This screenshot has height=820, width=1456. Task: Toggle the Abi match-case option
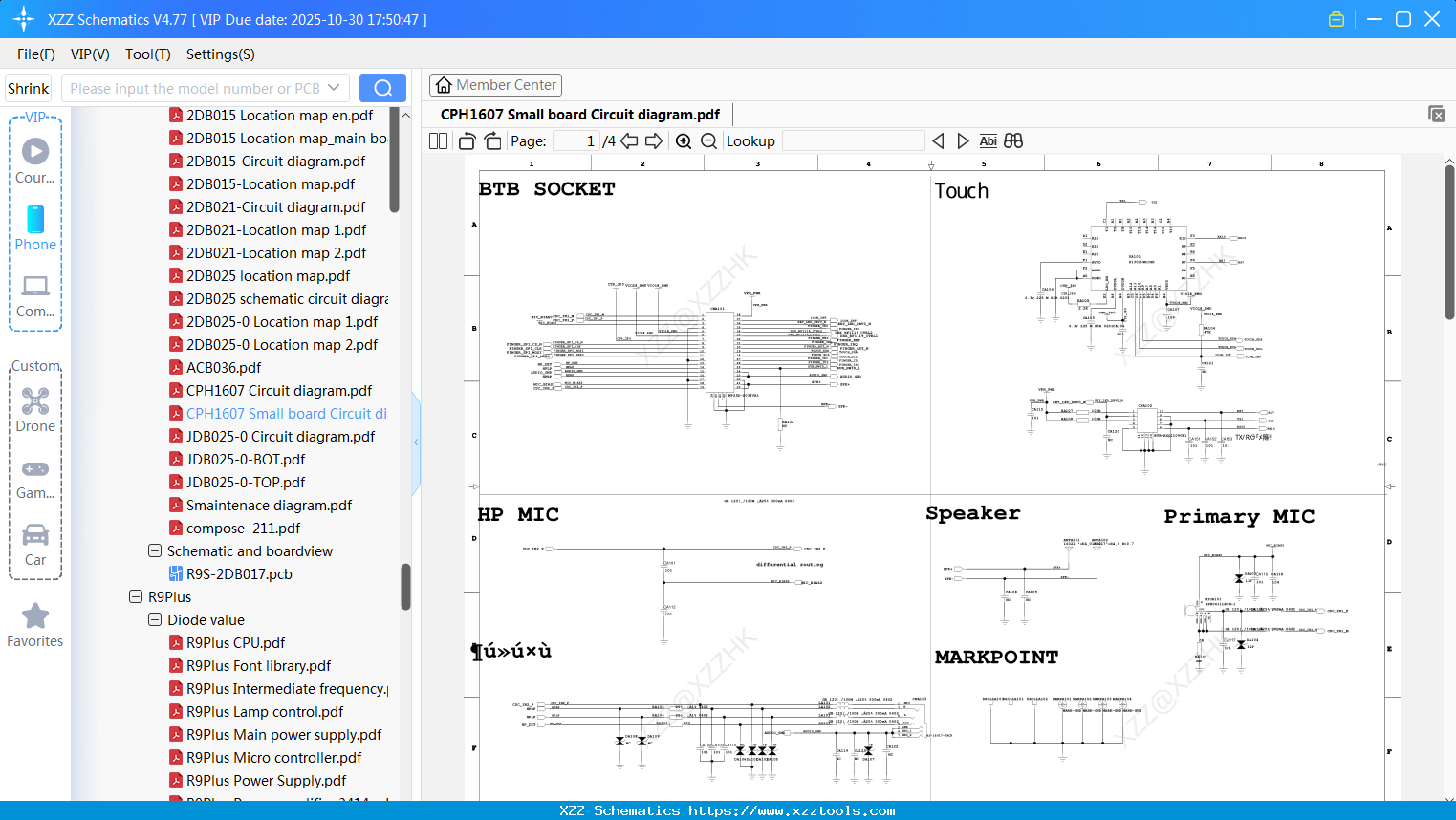pyautogui.click(x=989, y=141)
